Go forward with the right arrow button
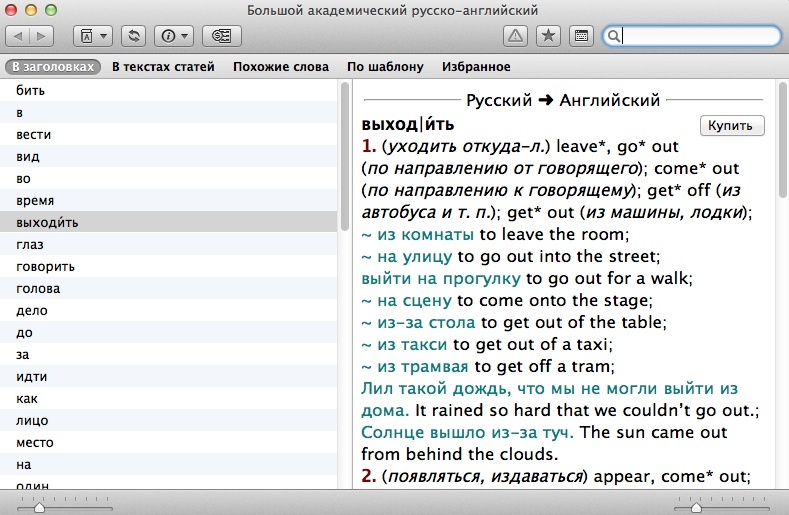This screenshot has width=789, height=515. (x=42, y=36)
